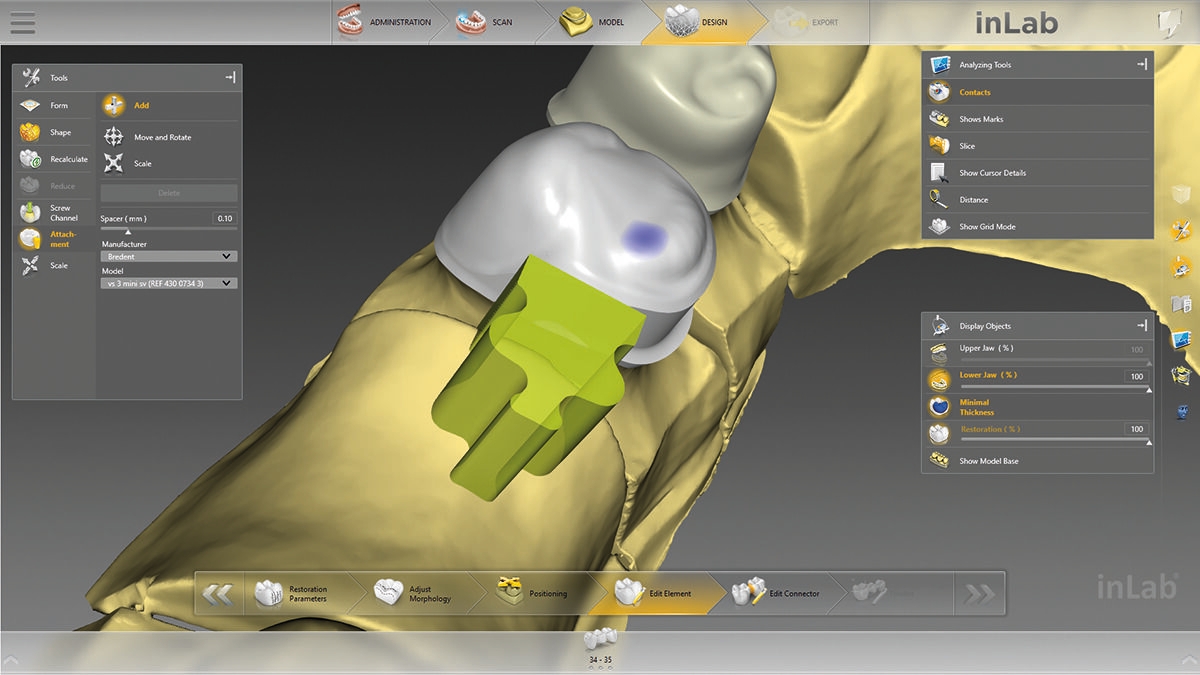The image size is (1200, 675).
Task: Toggle Minimal Thickness display
Action: (x=939, y=407)
